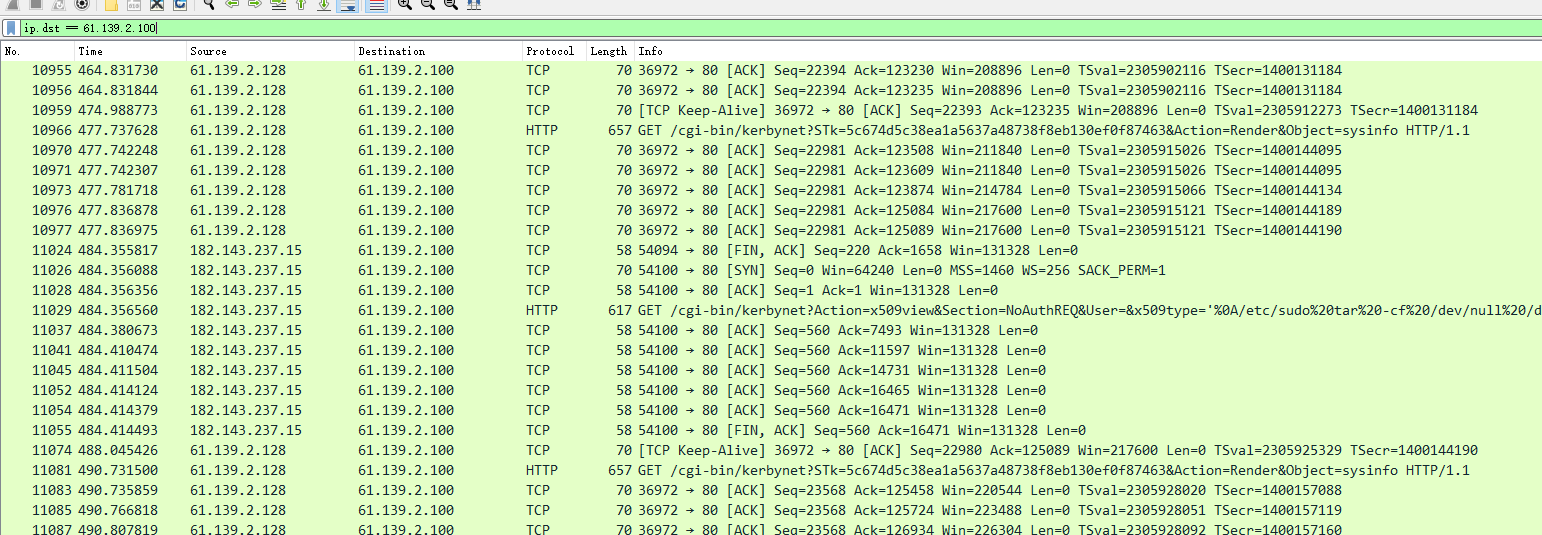This screenshot has height=535, width=1542.
Task: Zoom in on packet list text
Action: point(404,4)
